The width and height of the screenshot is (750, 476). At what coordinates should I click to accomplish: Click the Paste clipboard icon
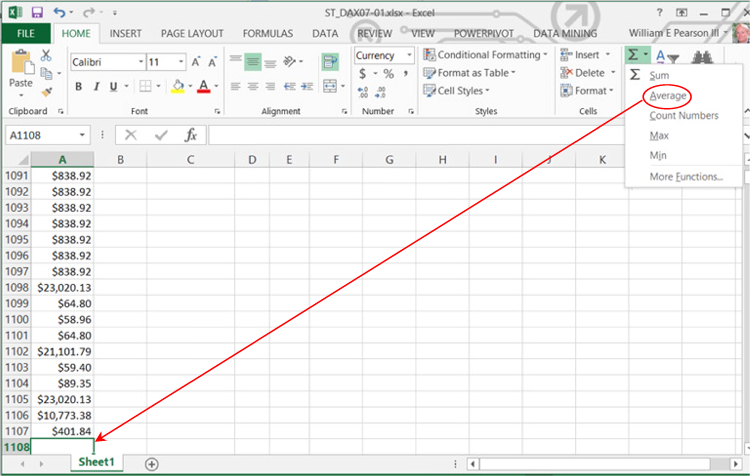click(22, 62)
